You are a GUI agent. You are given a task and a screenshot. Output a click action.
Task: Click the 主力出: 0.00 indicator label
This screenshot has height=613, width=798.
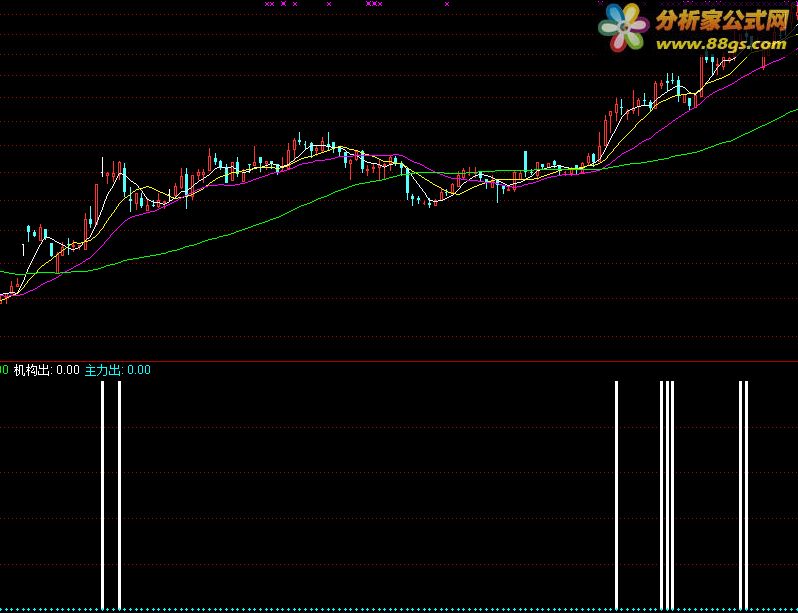(118, 370)
